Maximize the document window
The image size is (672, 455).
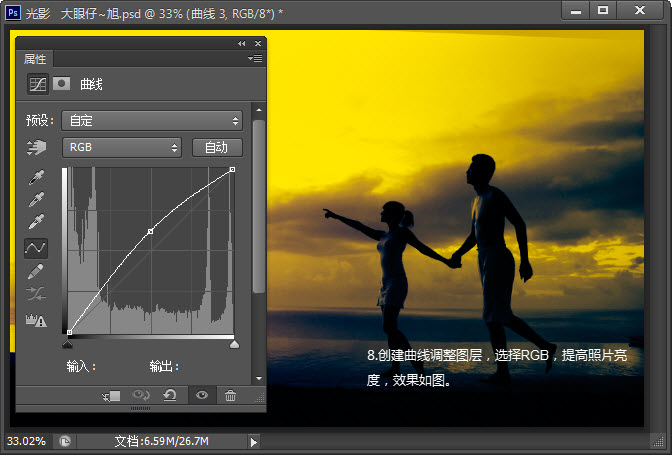click(603, 10)
